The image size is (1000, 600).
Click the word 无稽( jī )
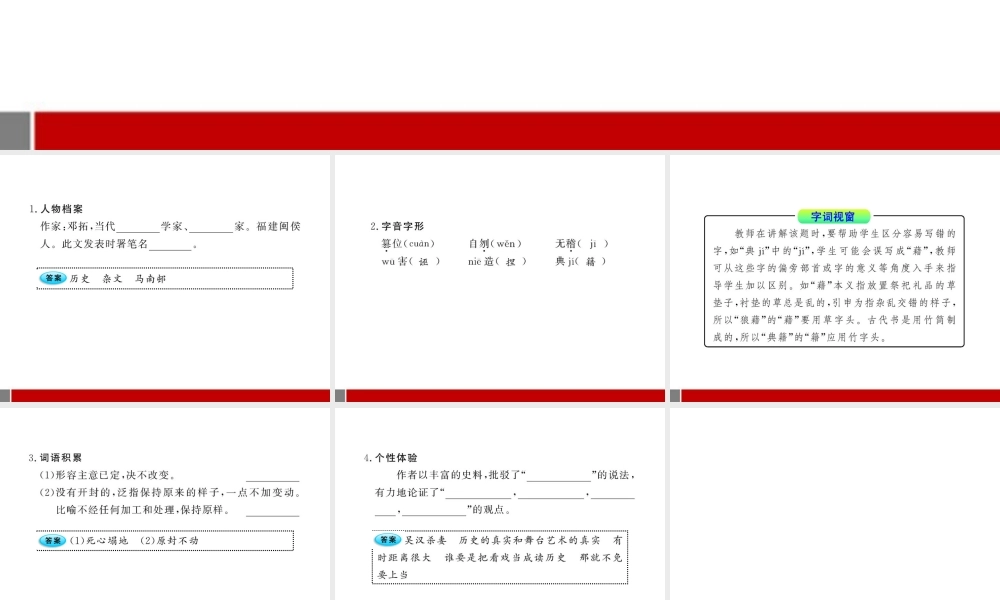pyautogui.click(x=582, y=244)
